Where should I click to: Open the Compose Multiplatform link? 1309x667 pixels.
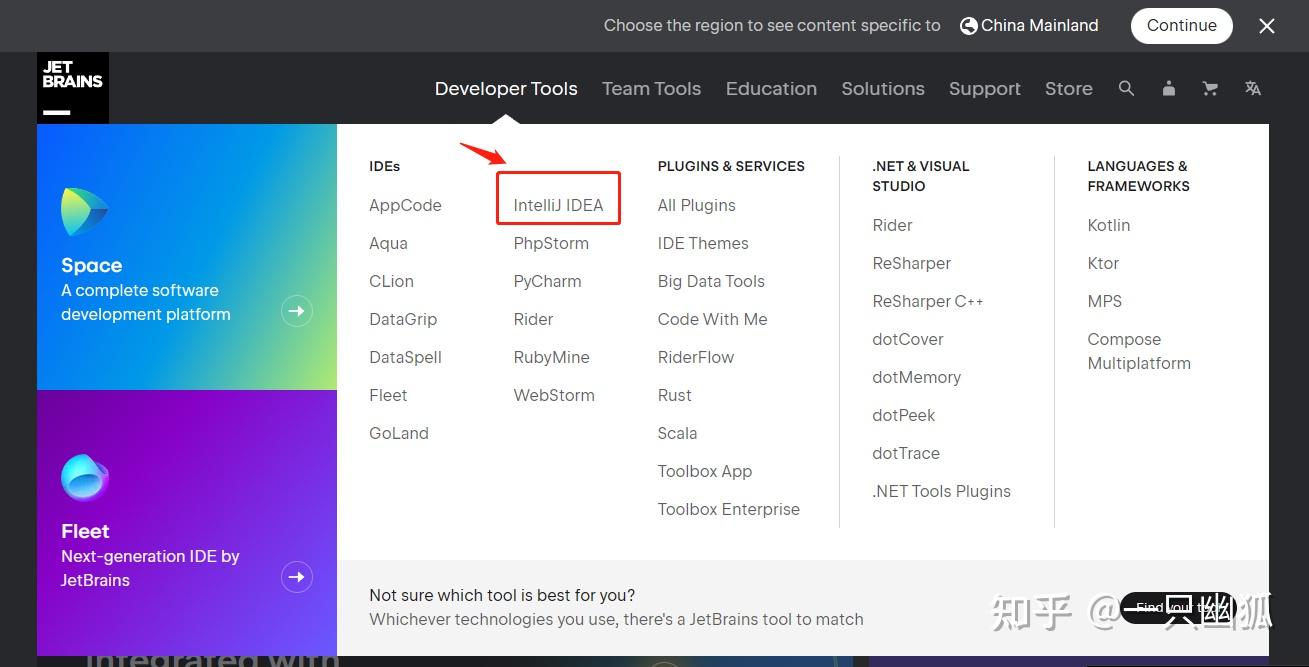1139,351
